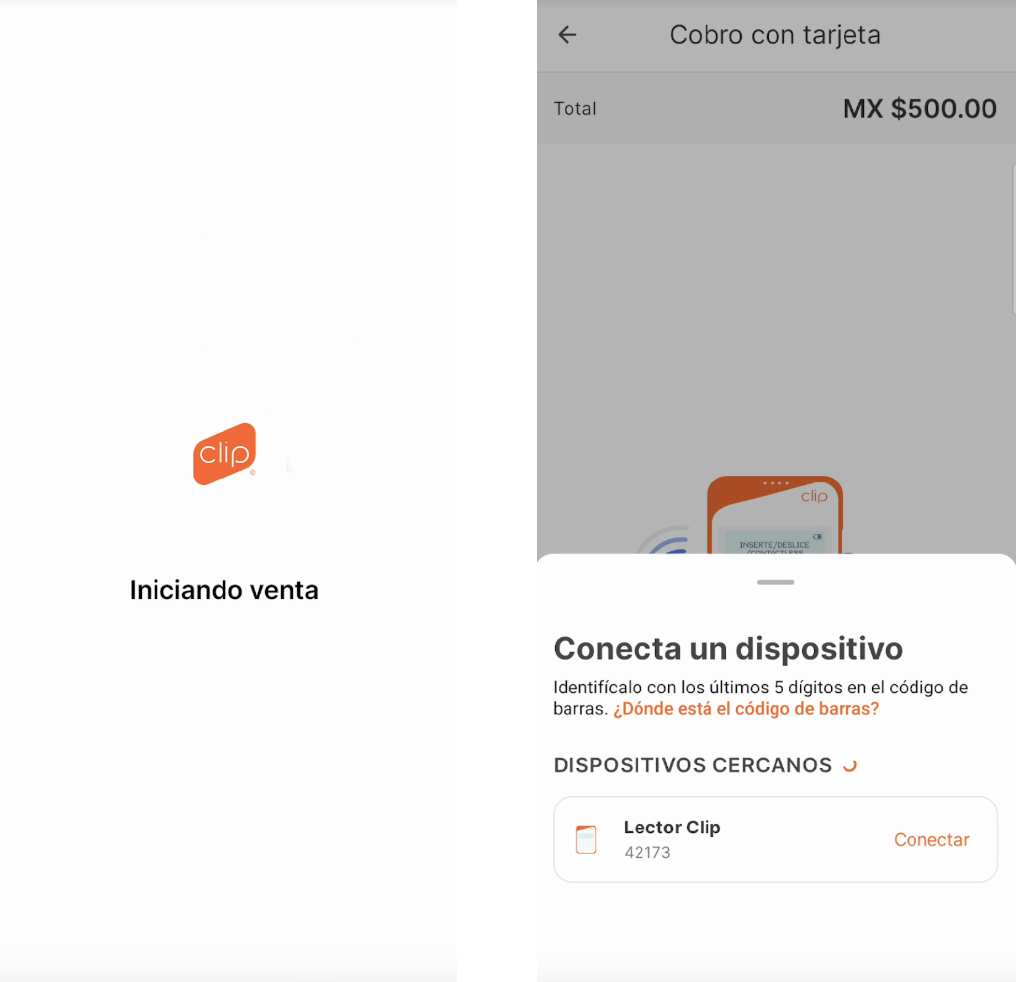Select the Lector Clip 42173 device row
The image size is (1018, 982).
pyautogui.click(x=775, y=839)
